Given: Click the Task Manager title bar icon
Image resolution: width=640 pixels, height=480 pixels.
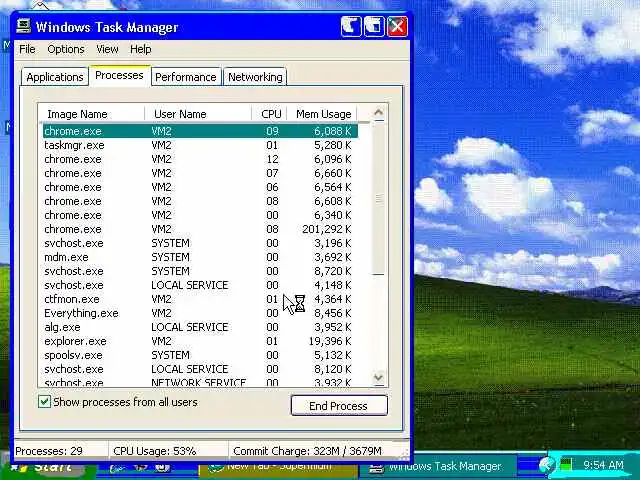Looking at the screenshot, I should 24,26.
